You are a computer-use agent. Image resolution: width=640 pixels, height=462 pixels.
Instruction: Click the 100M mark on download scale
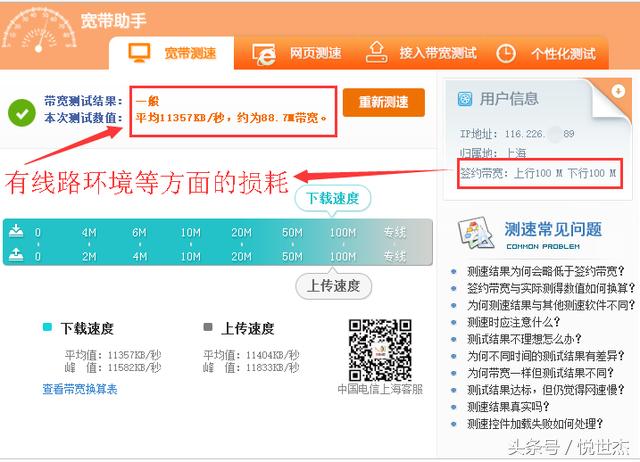(343, 233)
